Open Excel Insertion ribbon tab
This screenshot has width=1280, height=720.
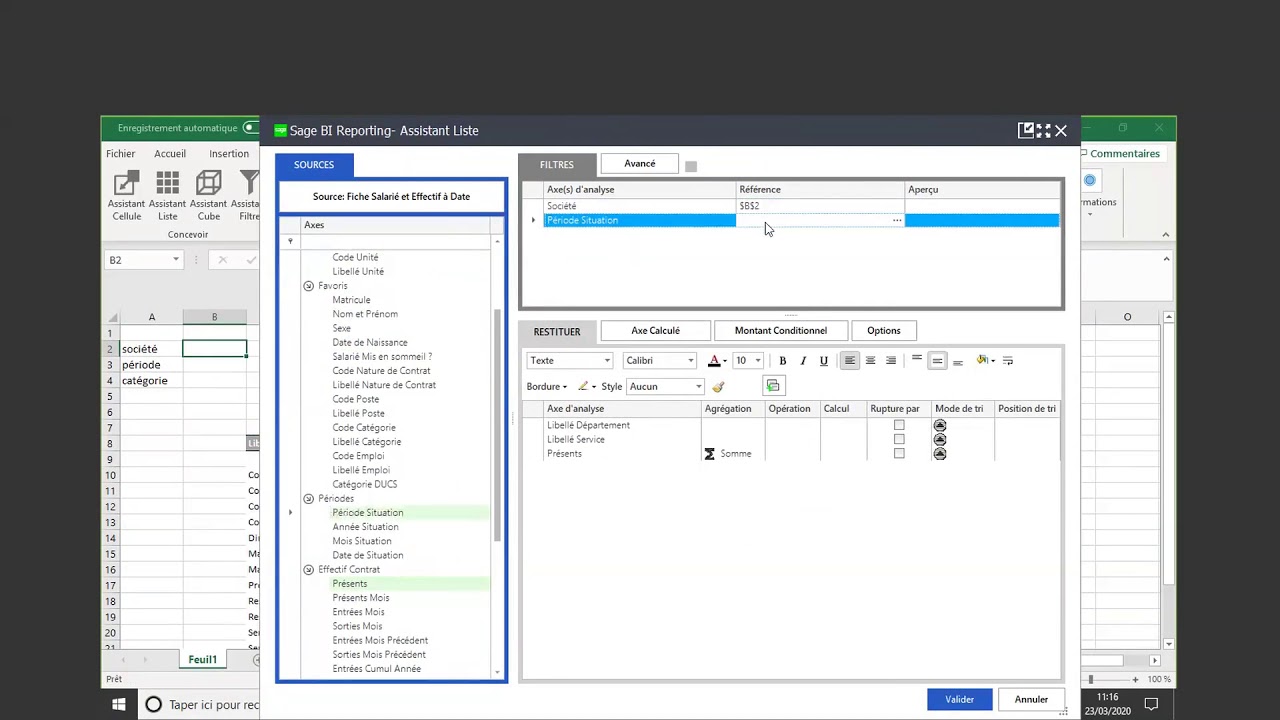tap(229, 154)
